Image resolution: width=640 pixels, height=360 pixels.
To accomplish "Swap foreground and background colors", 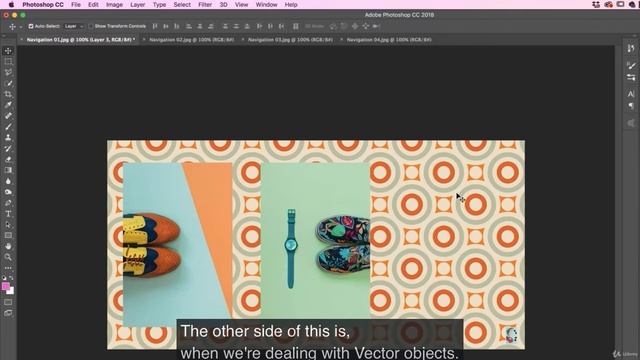I will pyautogui.click(x=11, y=278).
